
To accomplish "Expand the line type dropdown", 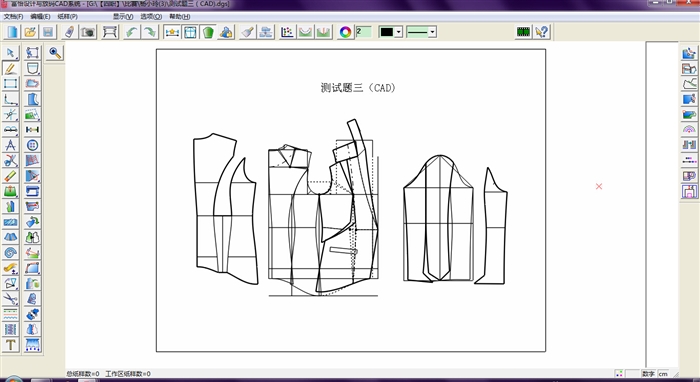I will click(432, 32).
